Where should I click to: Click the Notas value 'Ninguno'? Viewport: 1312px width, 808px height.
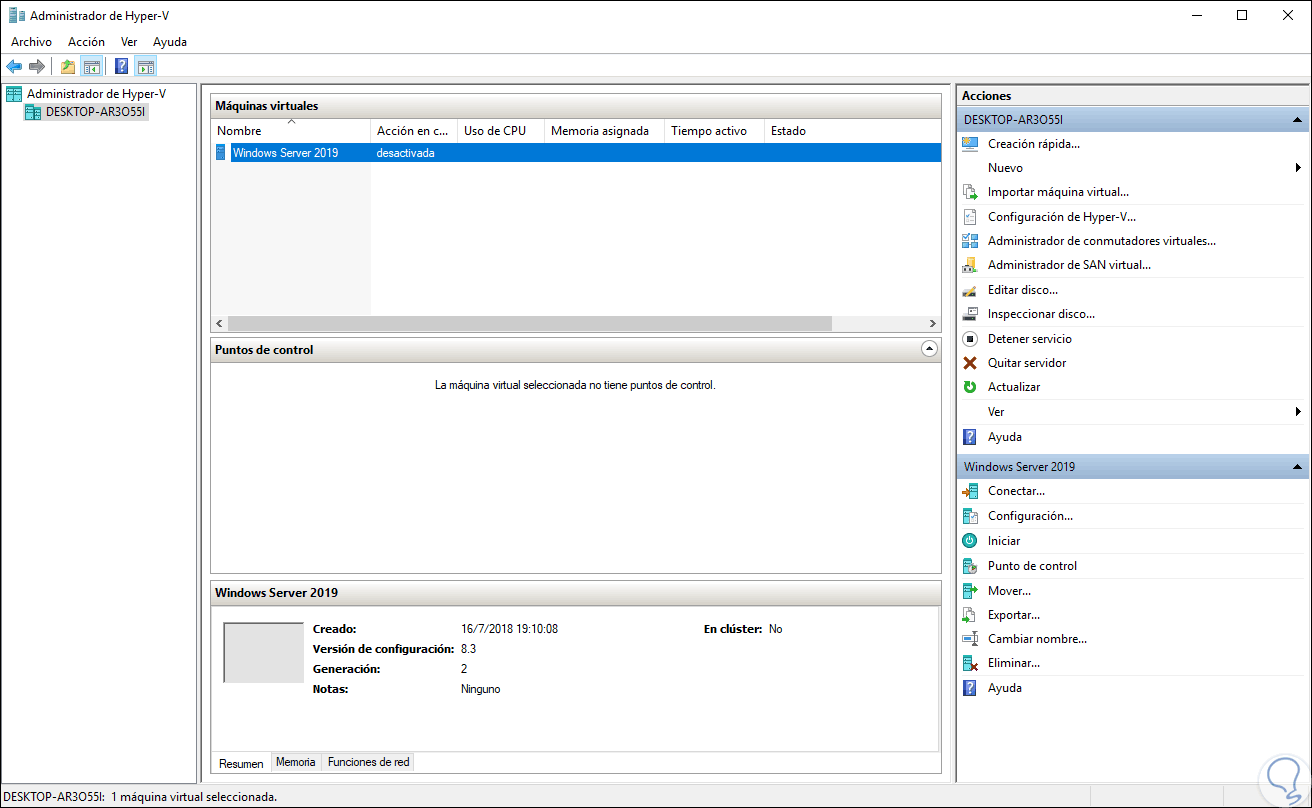coord(481,689)
